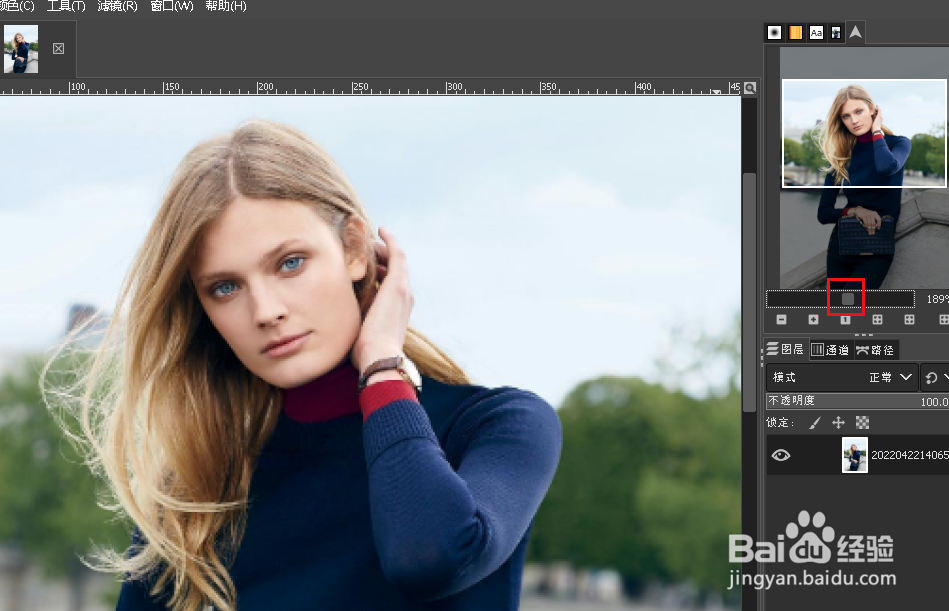The height and width of the screenshot is (611, 949).
Task: Set zoom to 1:1 in navigation panel
Action: pyautogui.click(x=846, y=319)
